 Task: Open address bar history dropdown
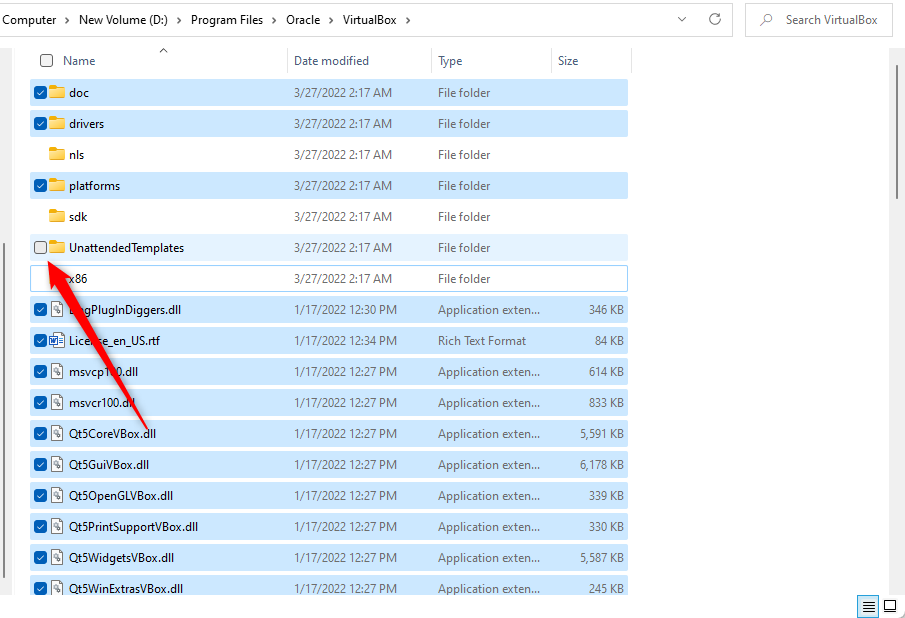point(682,19)
